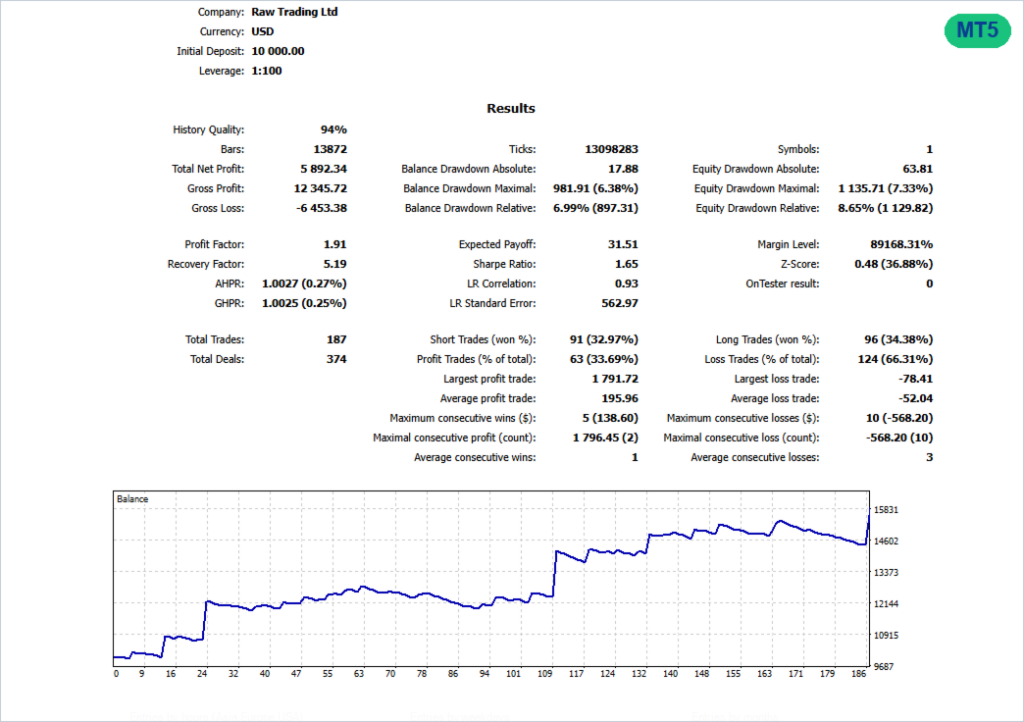Click the 'OnTester result:' label
The height and width of the screenshot is (722, 1024).
pyautogui.click(x=782, y=283)
